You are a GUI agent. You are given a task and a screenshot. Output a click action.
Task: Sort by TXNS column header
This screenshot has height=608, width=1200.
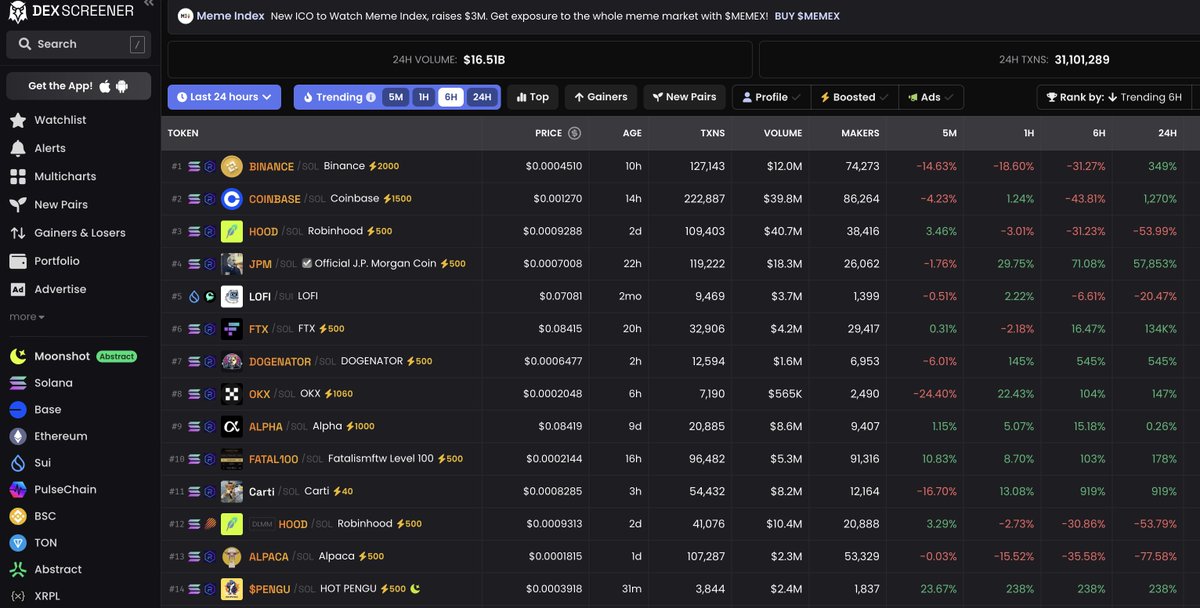pyautogui.click(x=712, y=133)
